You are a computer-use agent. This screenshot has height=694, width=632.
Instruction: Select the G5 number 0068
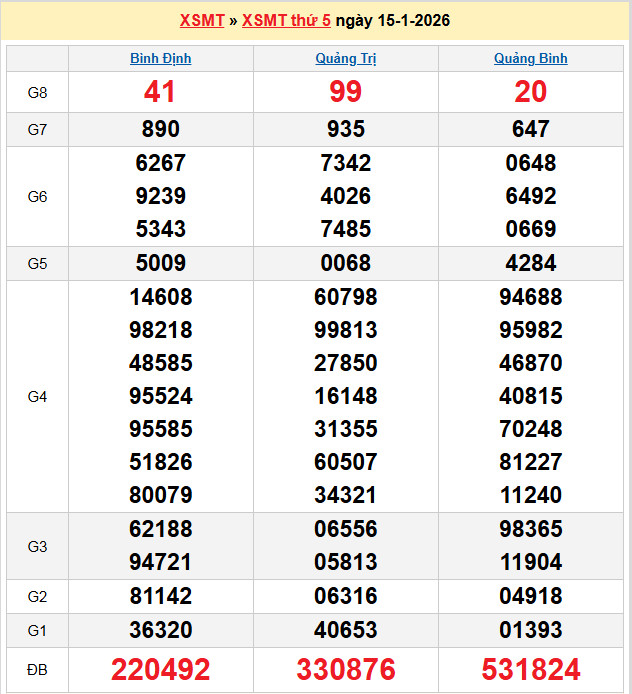(345, 264)
